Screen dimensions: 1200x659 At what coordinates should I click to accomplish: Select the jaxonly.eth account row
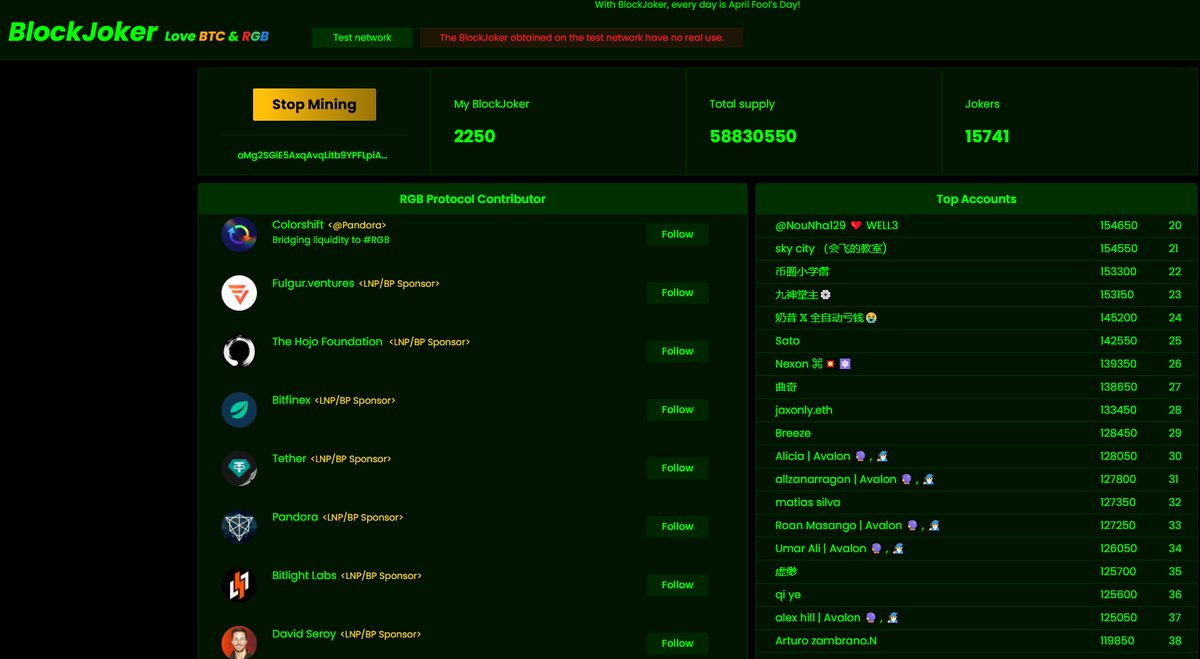coord(977,410)
